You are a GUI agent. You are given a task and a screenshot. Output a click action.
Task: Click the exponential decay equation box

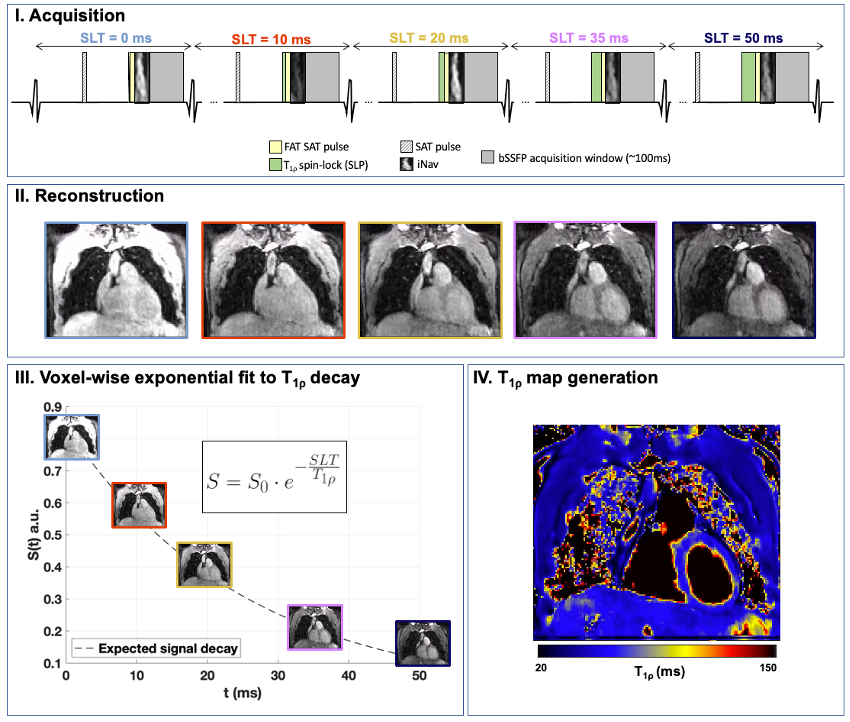coord(273,476)
